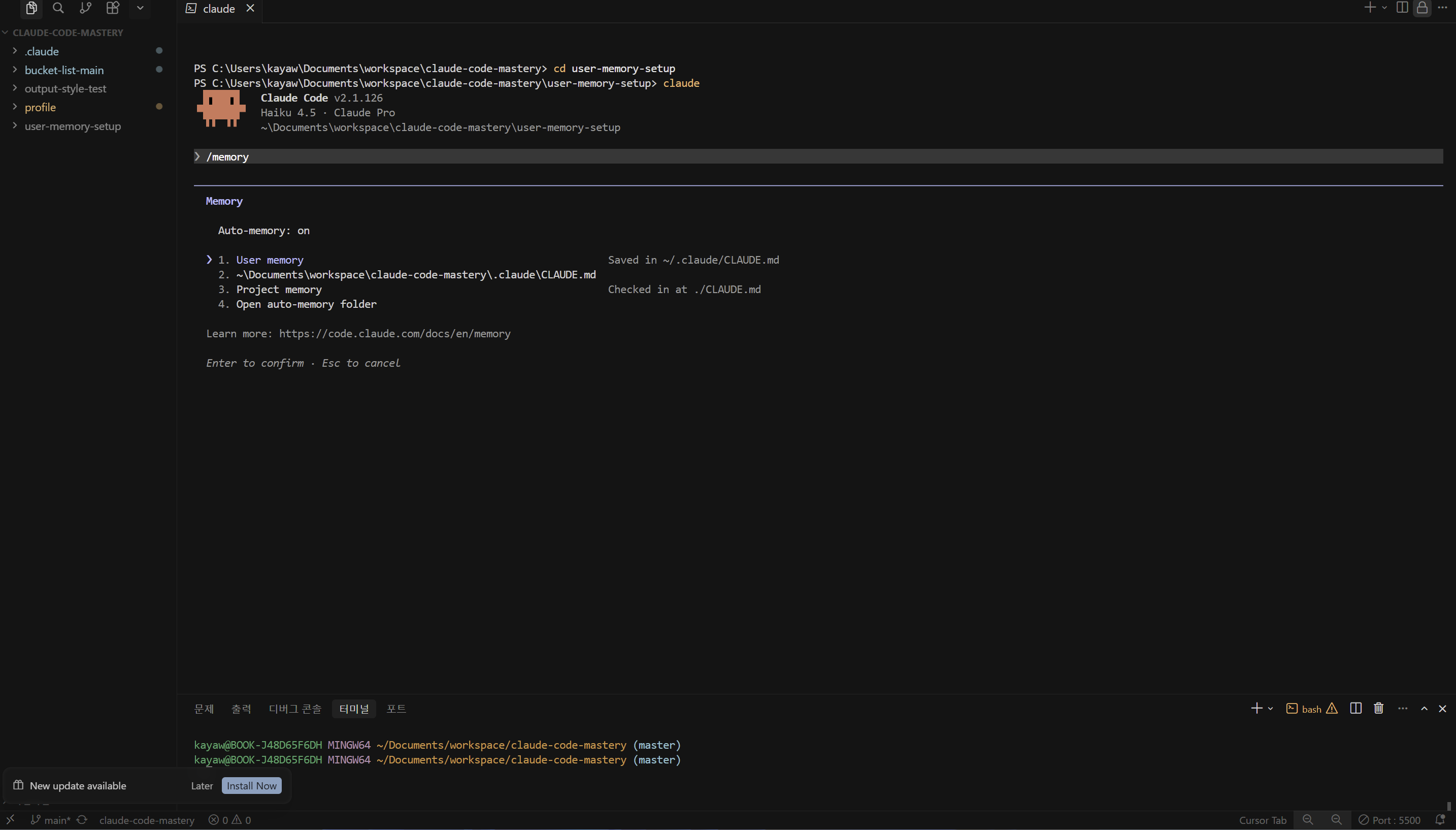Open notifications with the bell icon
This screenshot has height=830, width=1456.
(1440, 820)
